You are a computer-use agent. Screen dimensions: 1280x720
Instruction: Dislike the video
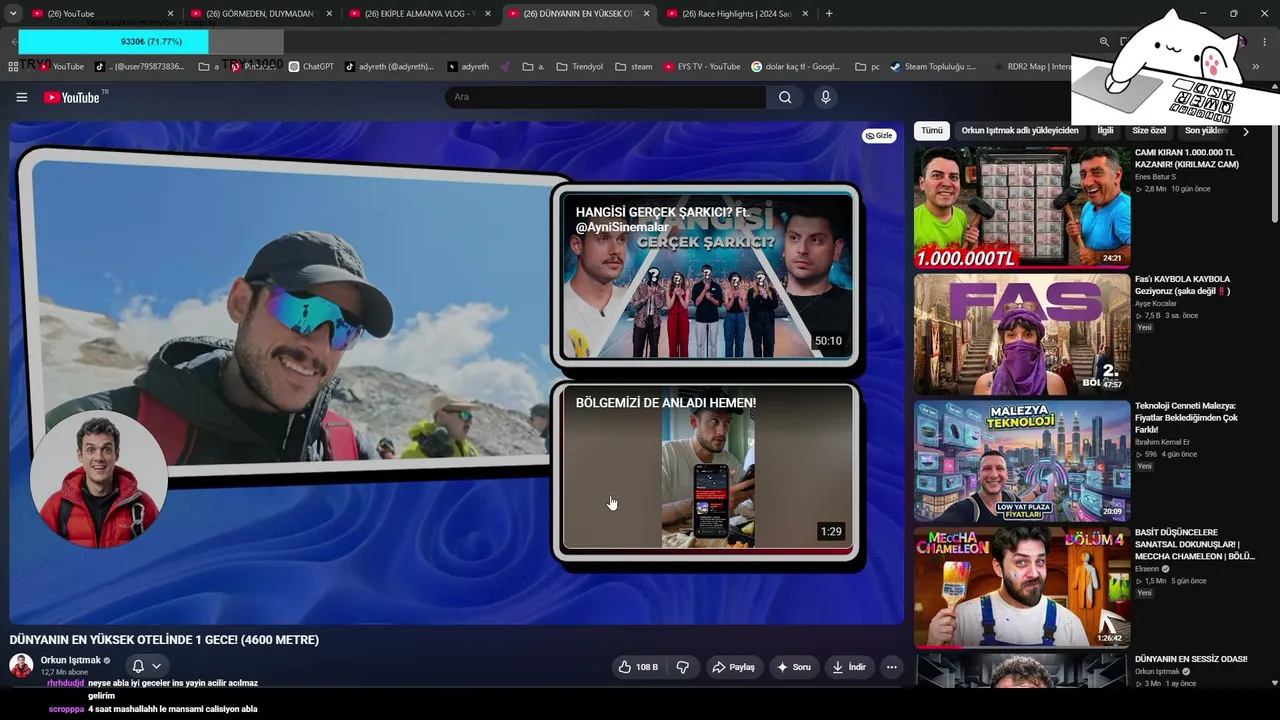(x=683, y=667)
